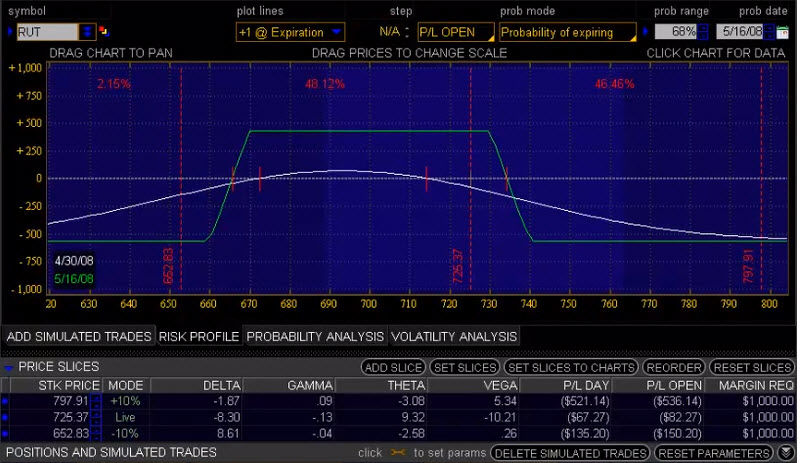Switch to ADD SIMULATED TRADES tab

point(79,337)
